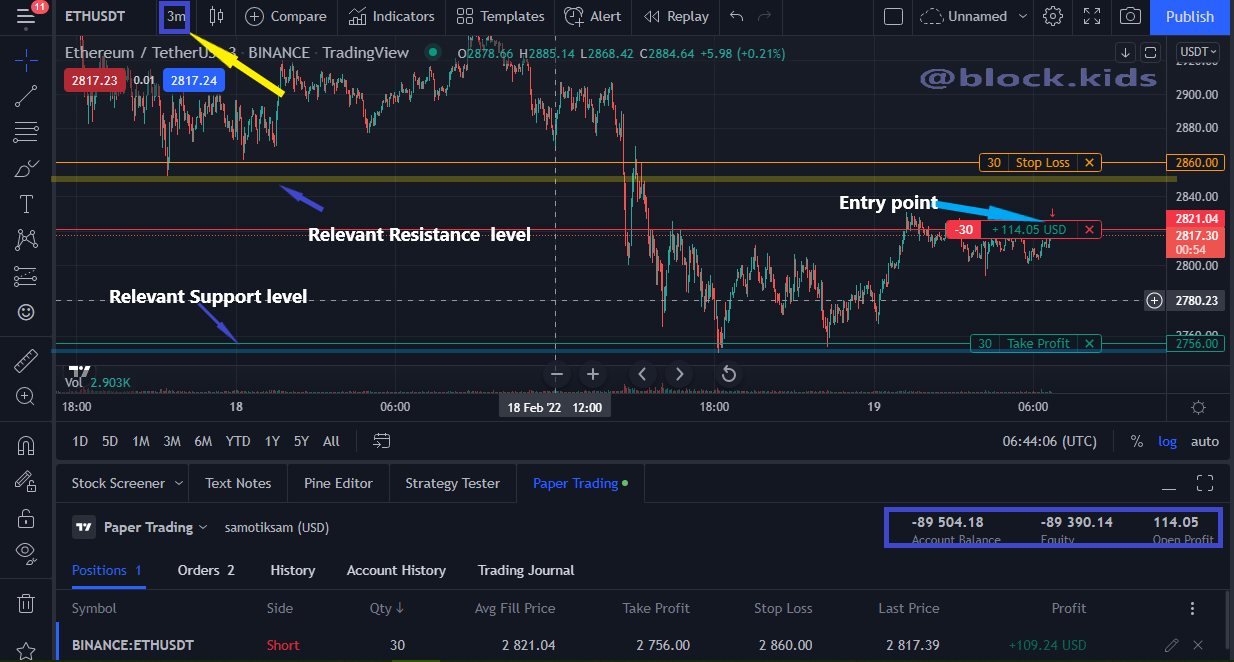Toggle log scale mode
The image size is (1234, 662).
point(1167,441)
